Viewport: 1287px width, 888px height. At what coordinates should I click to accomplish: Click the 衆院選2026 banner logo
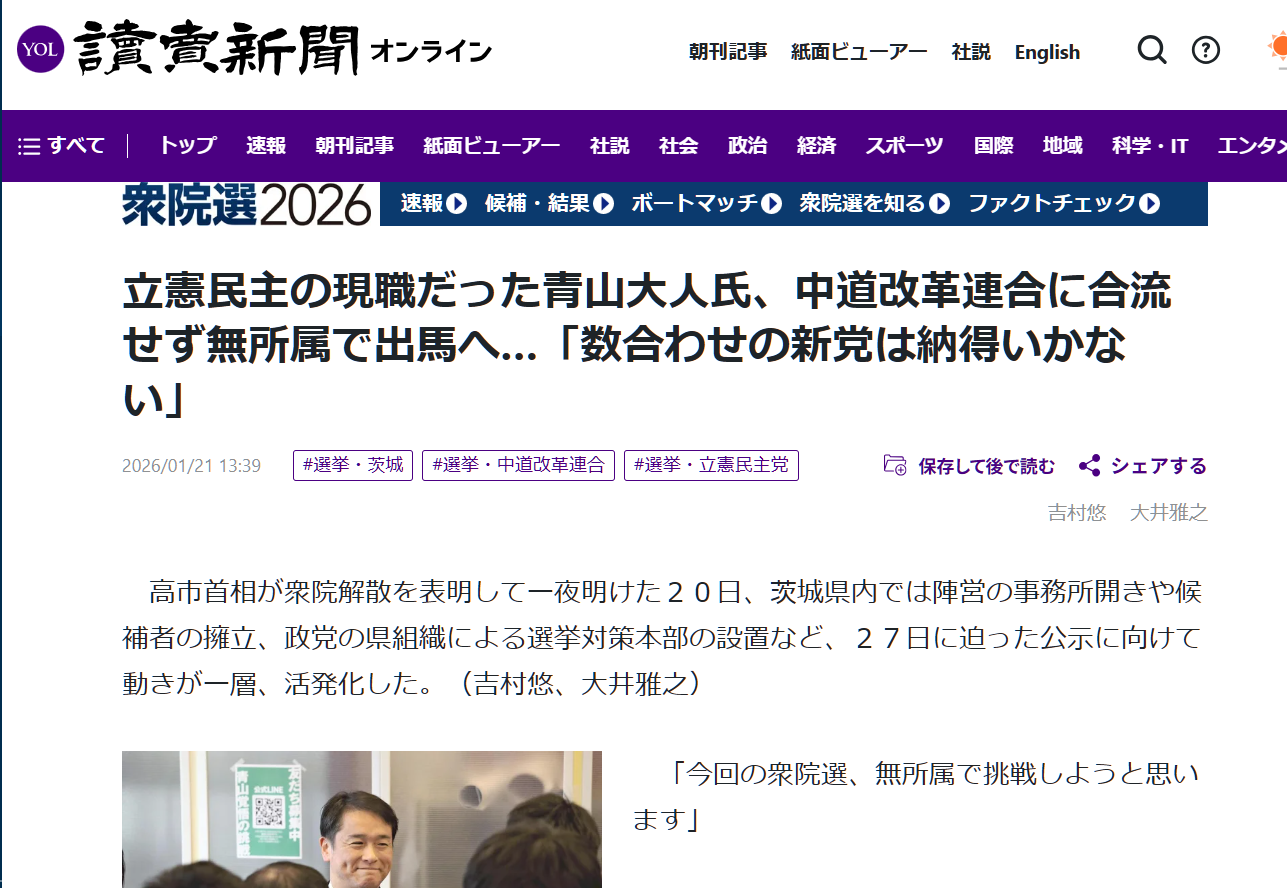247,205
